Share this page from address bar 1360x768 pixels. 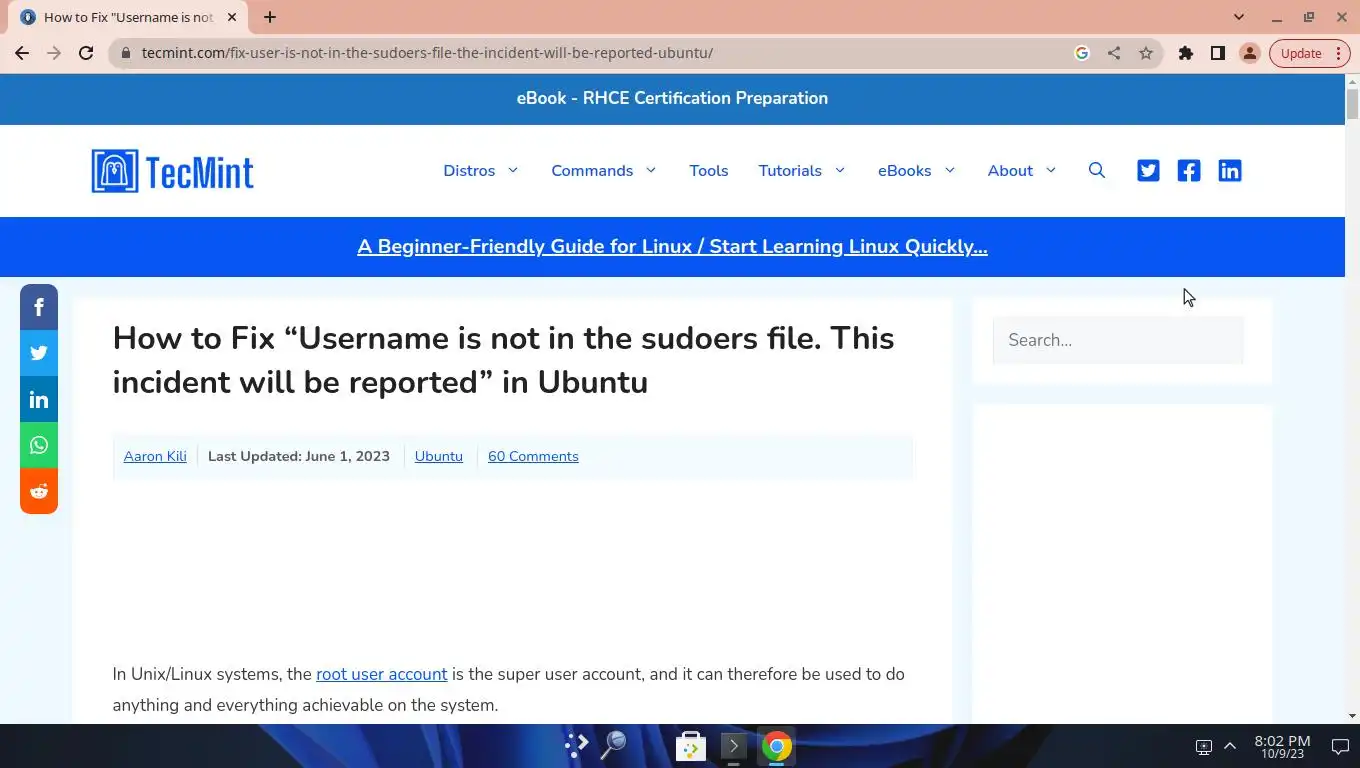(x=1114, y=53)
